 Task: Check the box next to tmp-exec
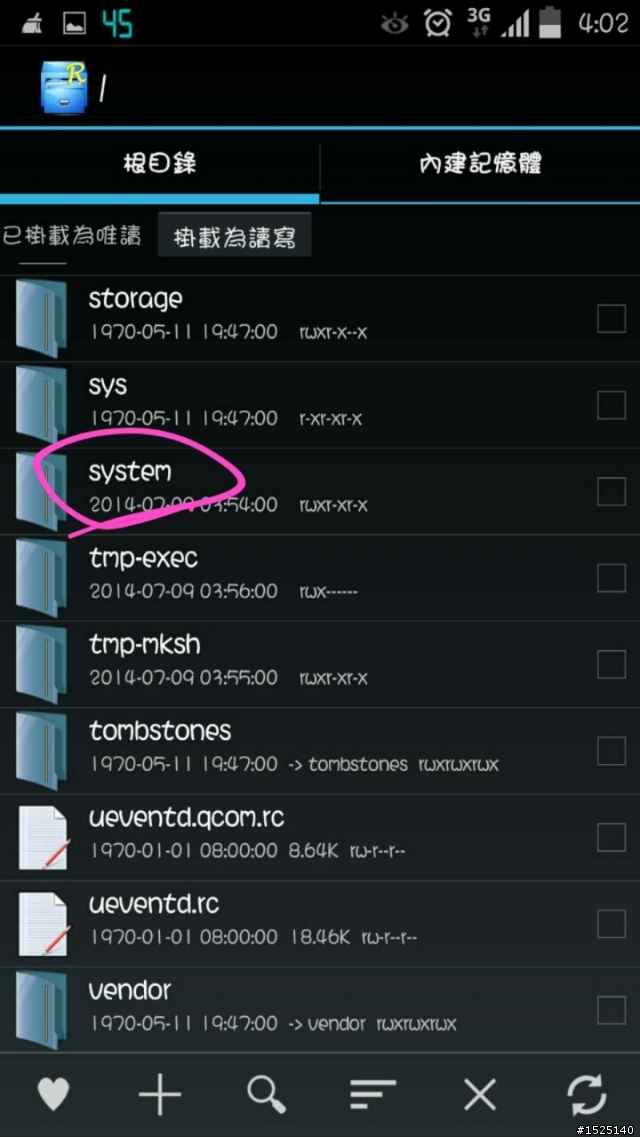click(611, 578)
